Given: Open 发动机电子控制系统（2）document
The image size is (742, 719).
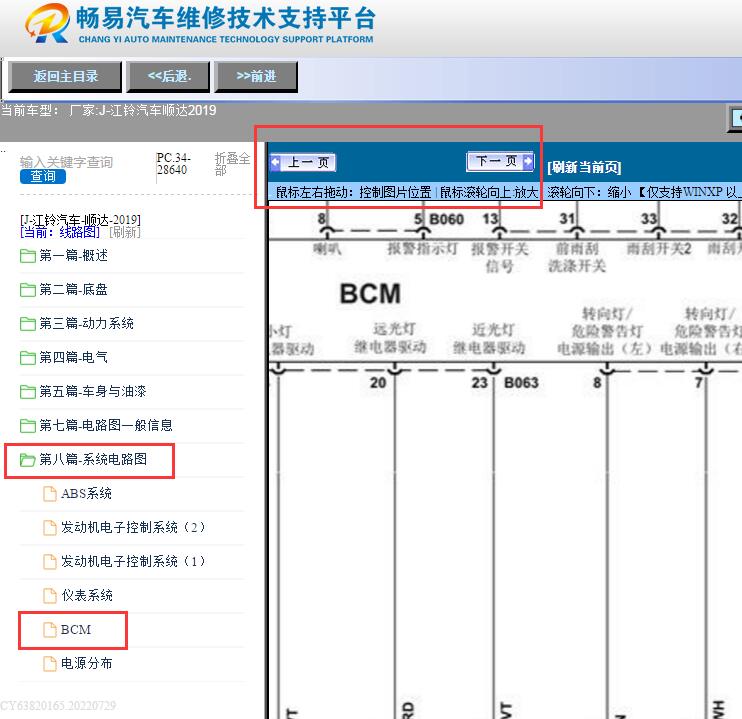Looking at the screenshot, I should coord(132,527).
